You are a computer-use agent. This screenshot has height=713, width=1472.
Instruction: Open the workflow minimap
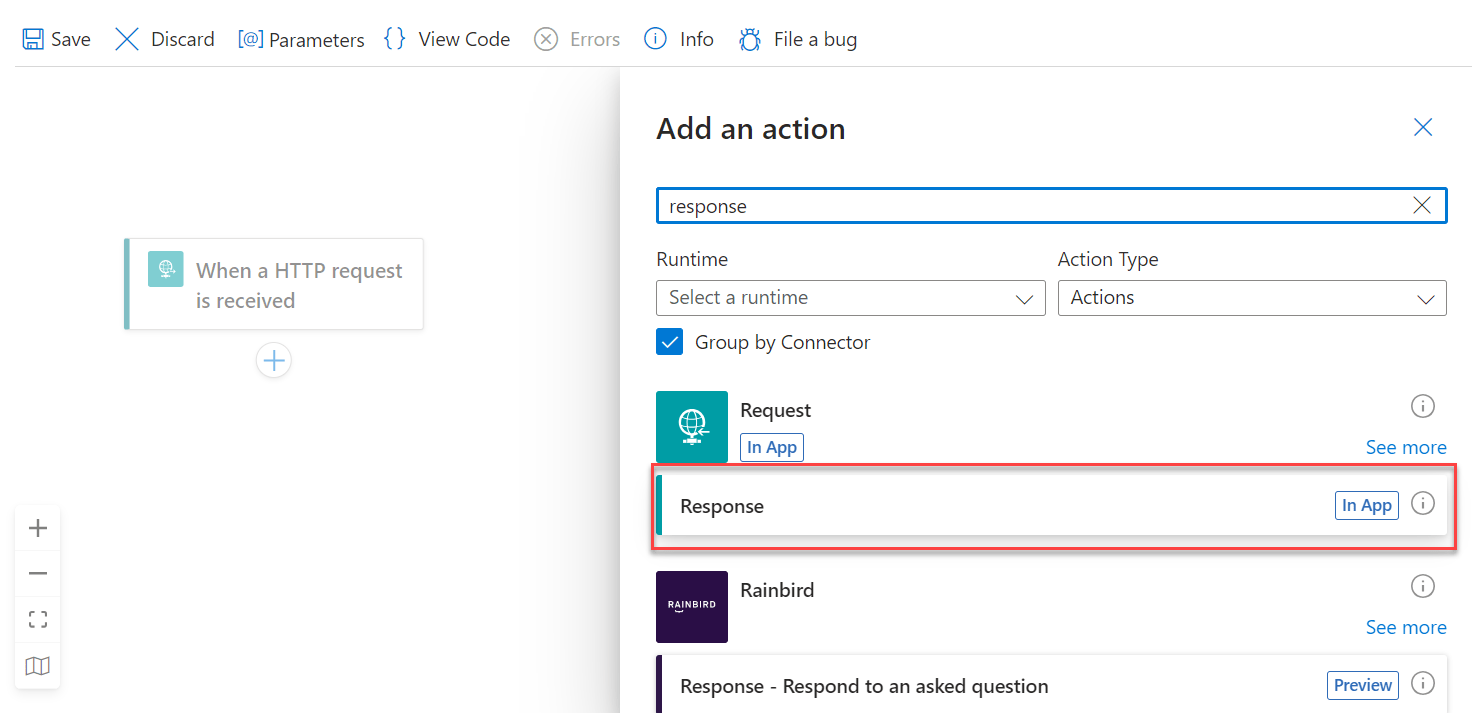(x=37, y=665)
